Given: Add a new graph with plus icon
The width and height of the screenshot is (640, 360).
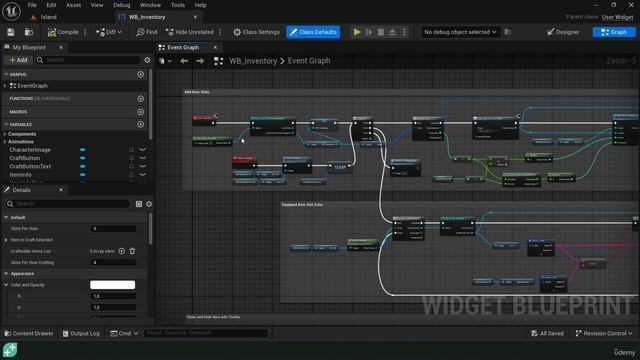Looking at the screenshot, I should coord(140,74).
